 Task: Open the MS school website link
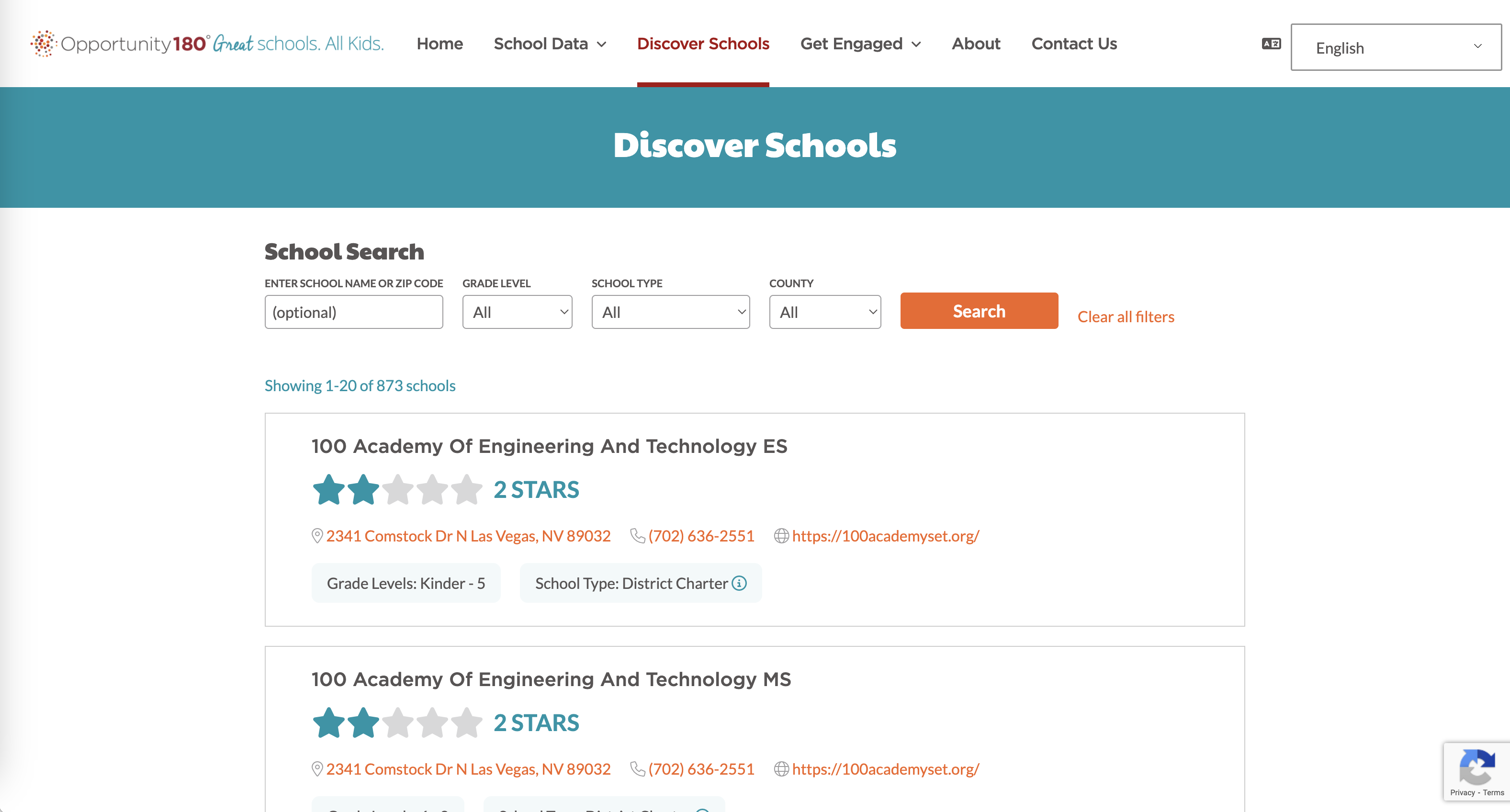click(x=885, y=768)
